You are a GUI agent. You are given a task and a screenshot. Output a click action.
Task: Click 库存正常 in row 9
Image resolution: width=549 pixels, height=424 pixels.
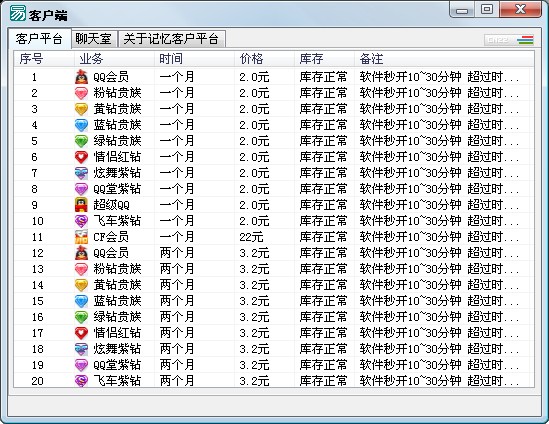tap(324, 205)
